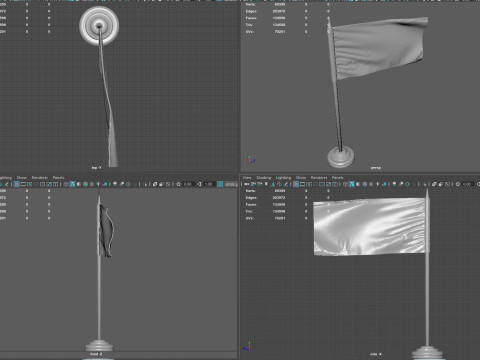This screenshot has height=360, width=480.
Task: Click the 'Edges:' HUD row in perspective view
Action: coord(287,11)
